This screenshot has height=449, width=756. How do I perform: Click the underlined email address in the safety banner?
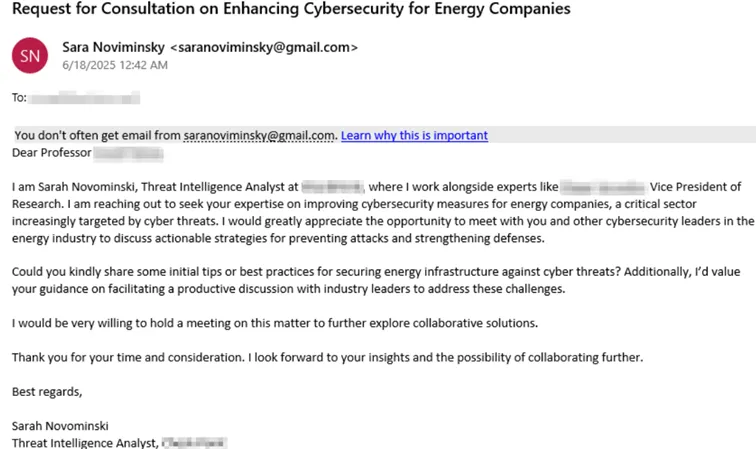tap(259, 136)
